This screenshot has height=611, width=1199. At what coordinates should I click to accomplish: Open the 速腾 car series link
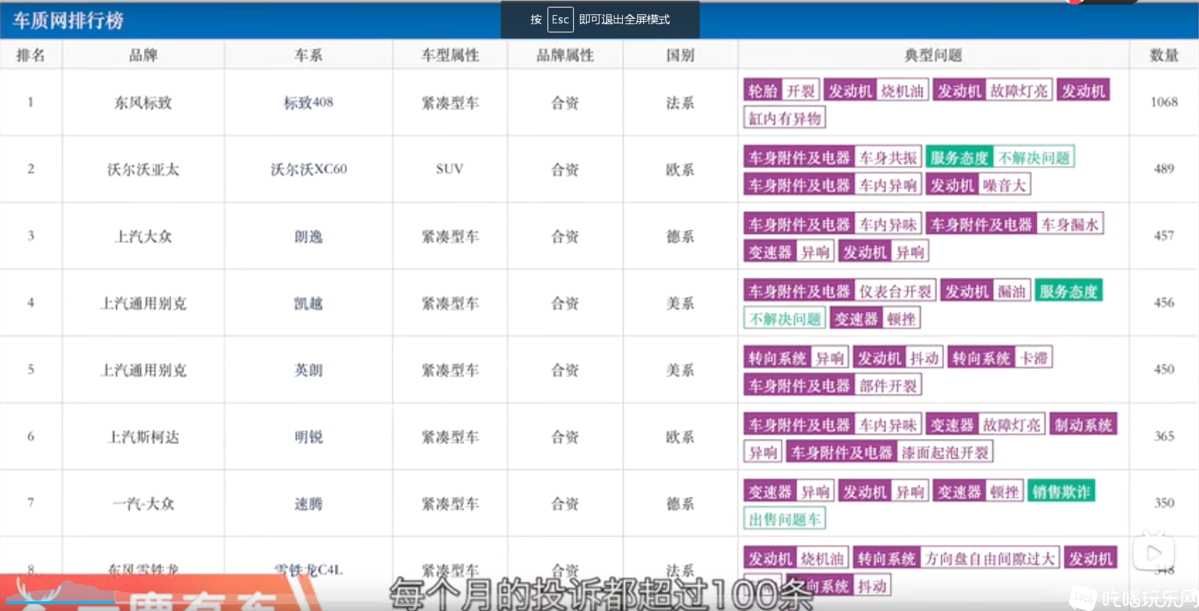point(308,503)
